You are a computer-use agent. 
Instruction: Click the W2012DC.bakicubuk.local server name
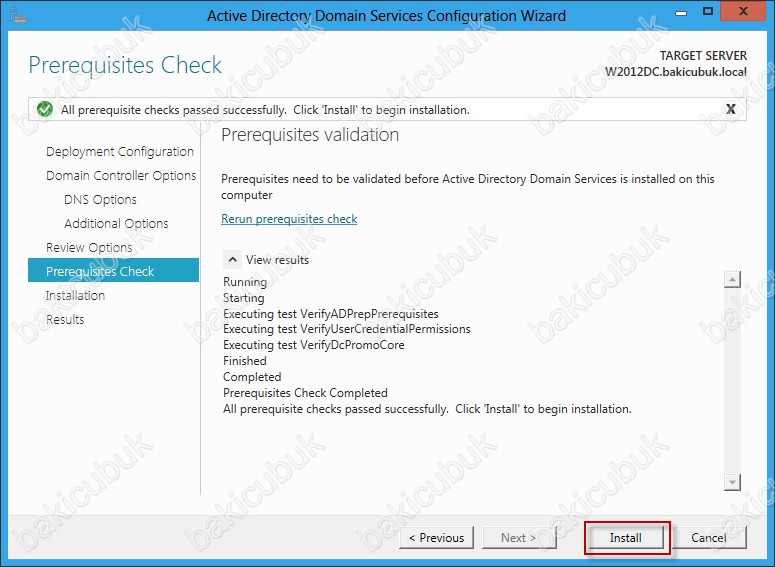(x=676, y=72)
